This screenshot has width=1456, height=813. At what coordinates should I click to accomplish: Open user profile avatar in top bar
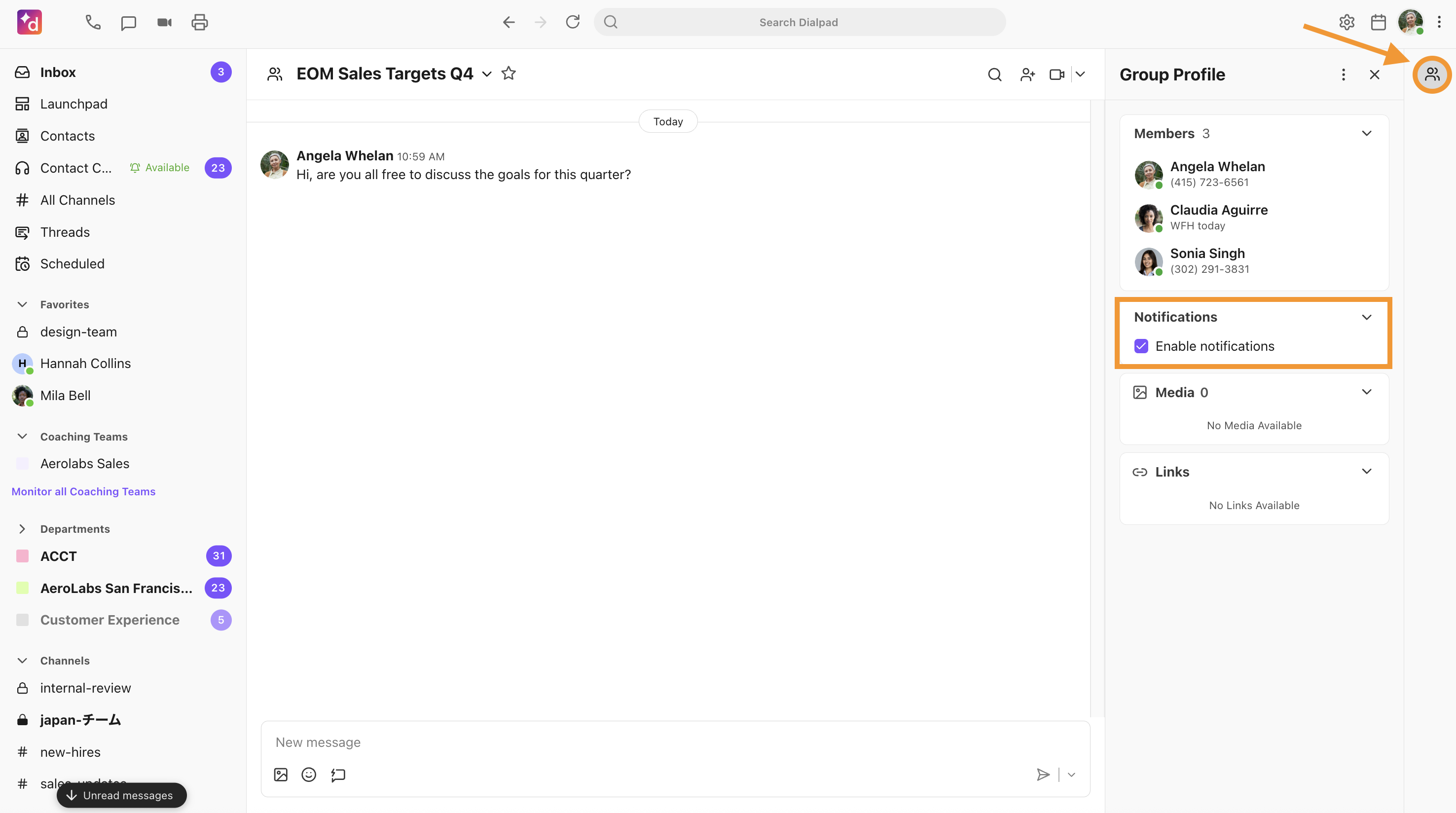point(1411,22)
